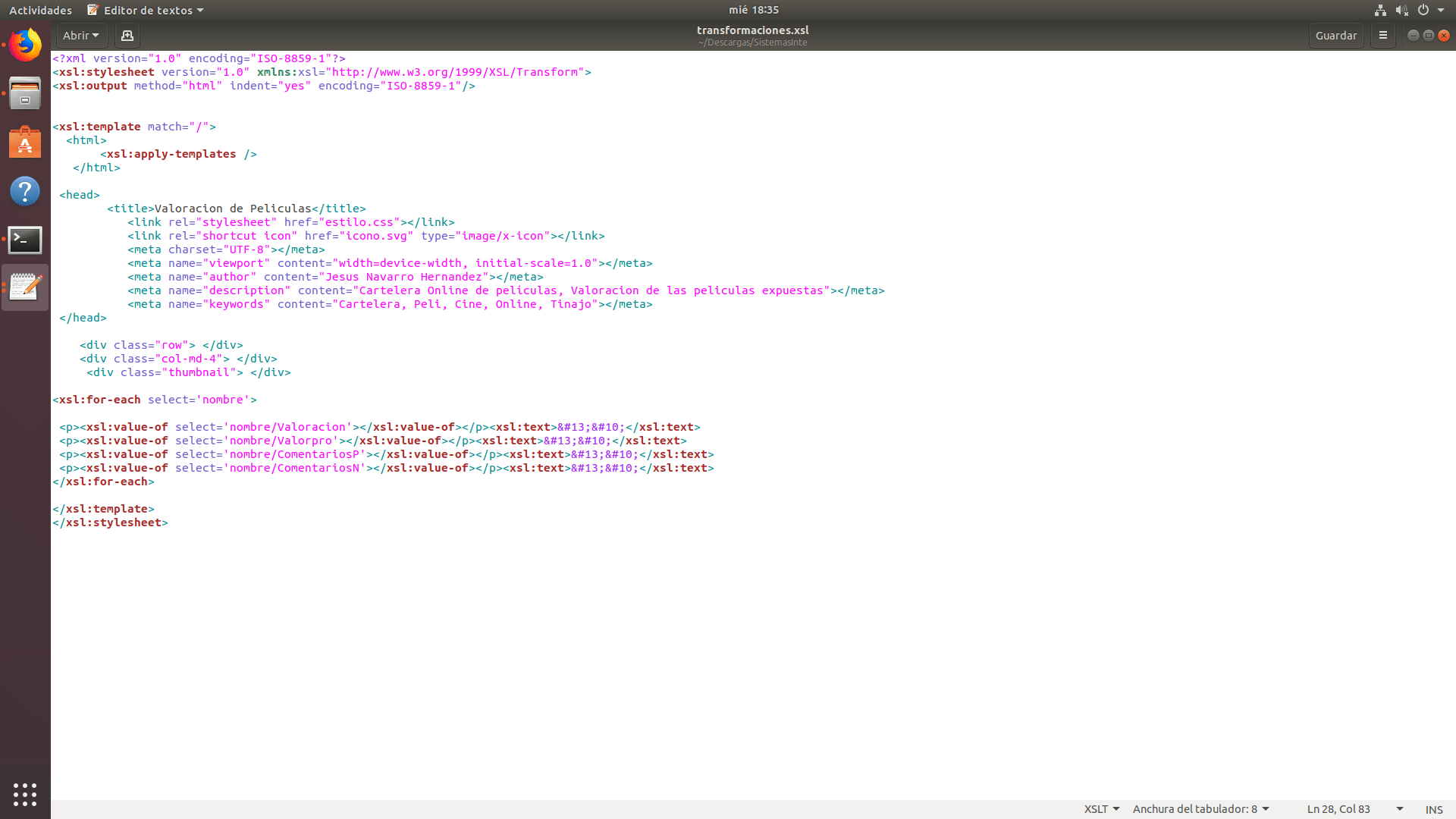The height and width of the screenshot is (819, 1456).
Task: Open the Abrir dropdown
Action: (x=80, y=36)
